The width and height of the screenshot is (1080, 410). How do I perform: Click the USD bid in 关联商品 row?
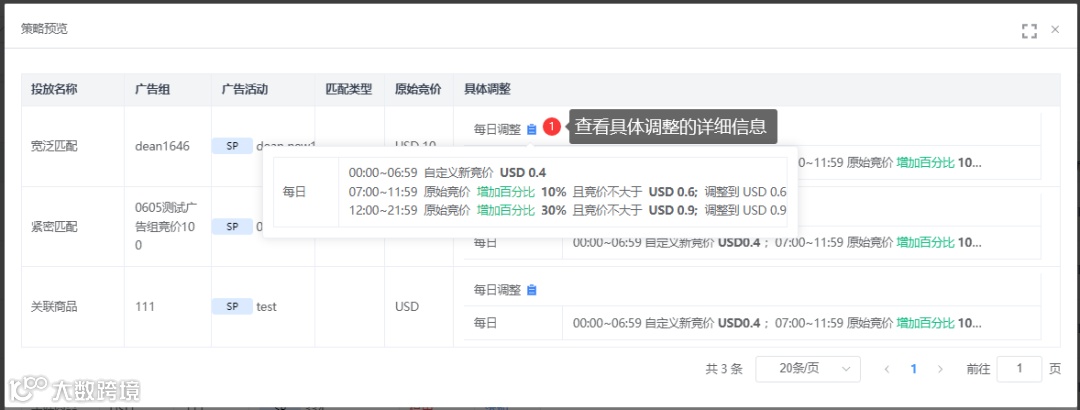click(406, 307)
